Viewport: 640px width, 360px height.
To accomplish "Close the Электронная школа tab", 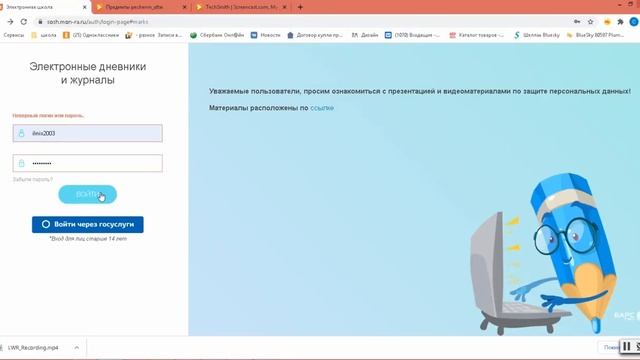I will click(84, 7).
